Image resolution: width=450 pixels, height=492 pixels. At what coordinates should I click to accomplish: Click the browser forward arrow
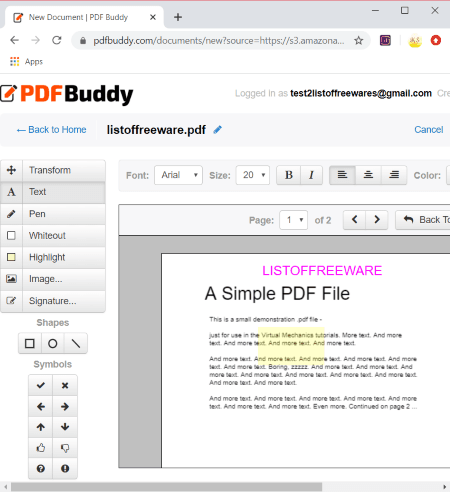click(x=35, y=40)
